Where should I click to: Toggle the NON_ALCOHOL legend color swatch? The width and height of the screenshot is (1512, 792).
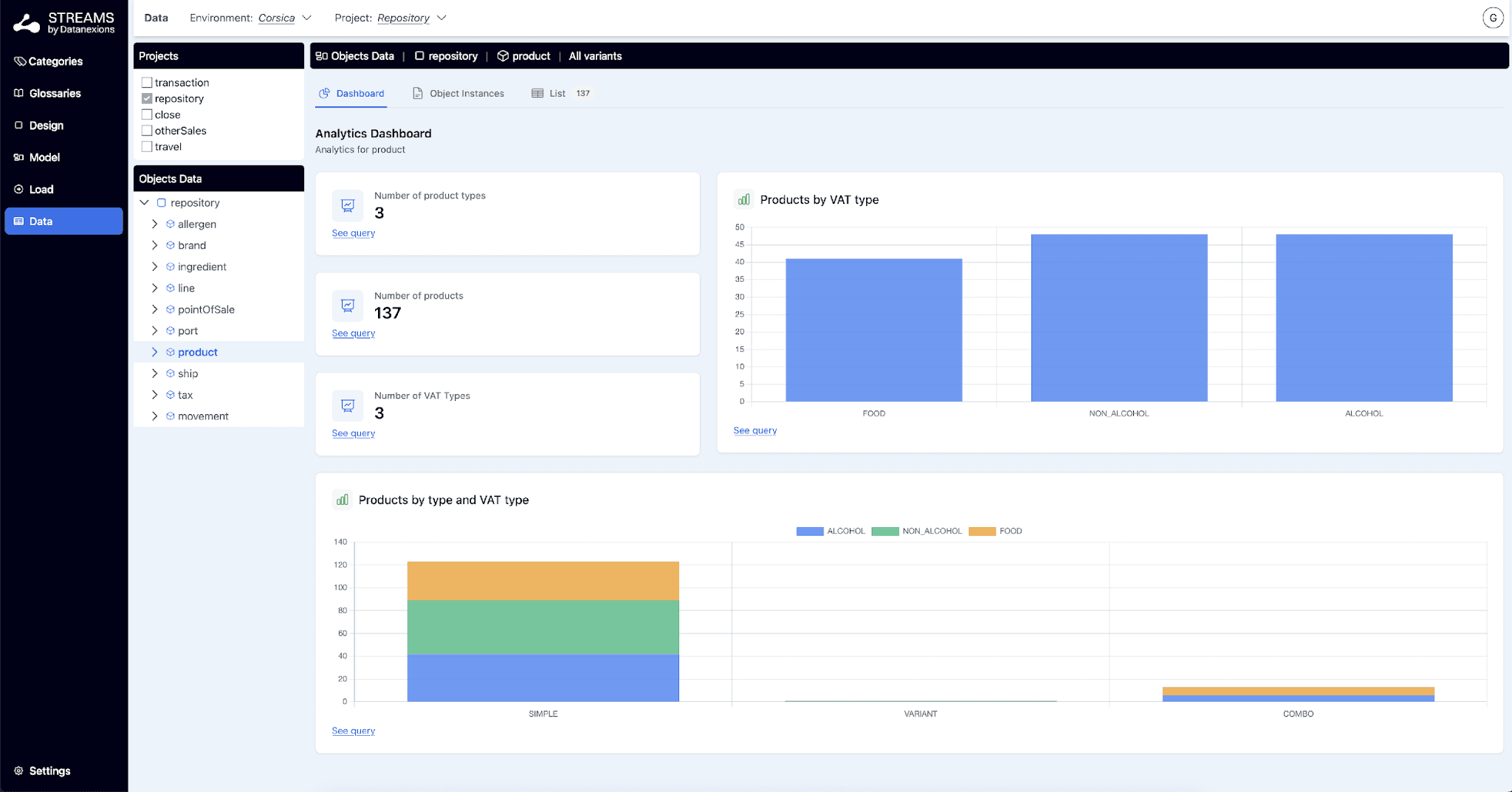[884, 531]
